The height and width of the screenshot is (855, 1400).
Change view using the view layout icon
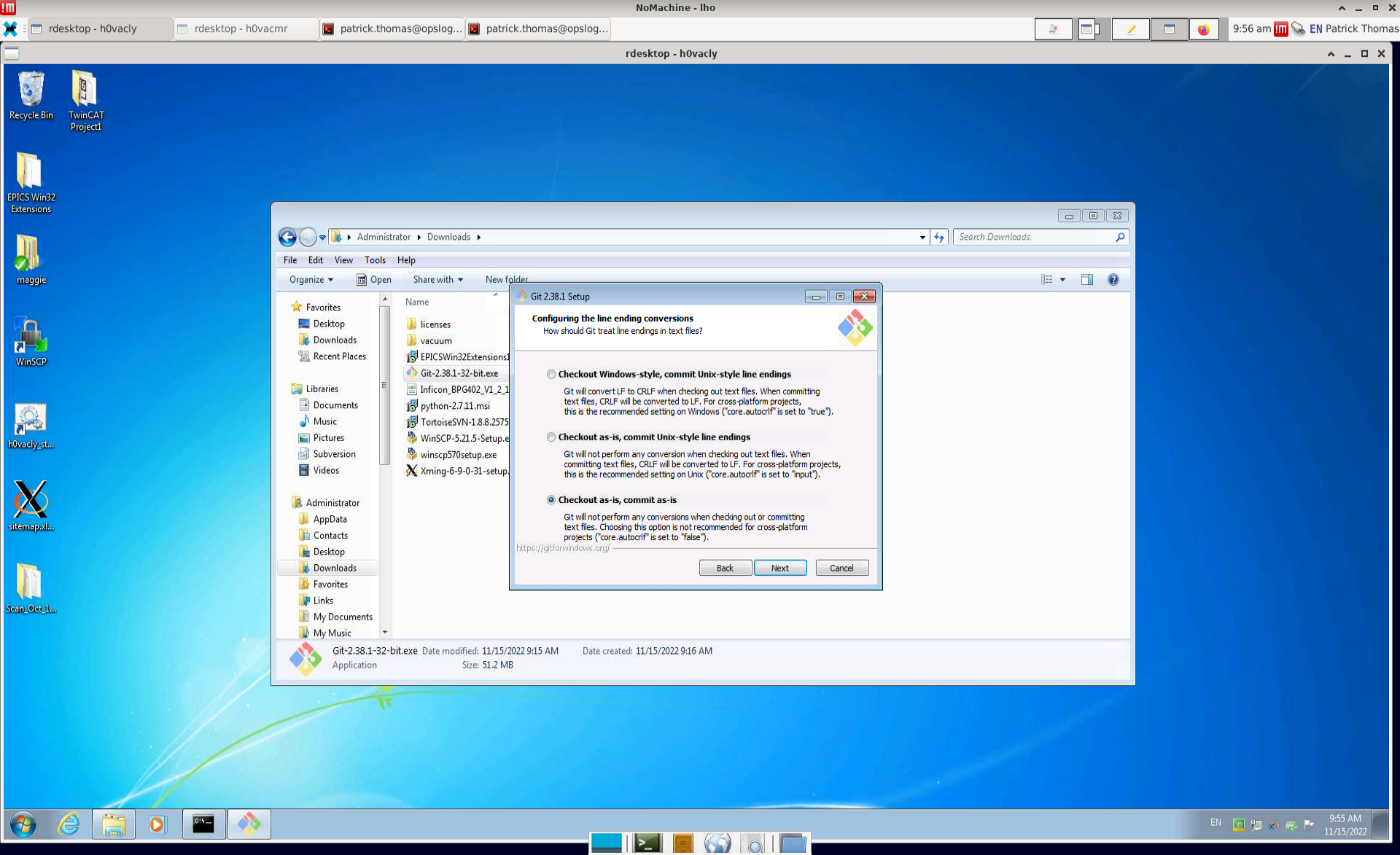(1047, 279)
